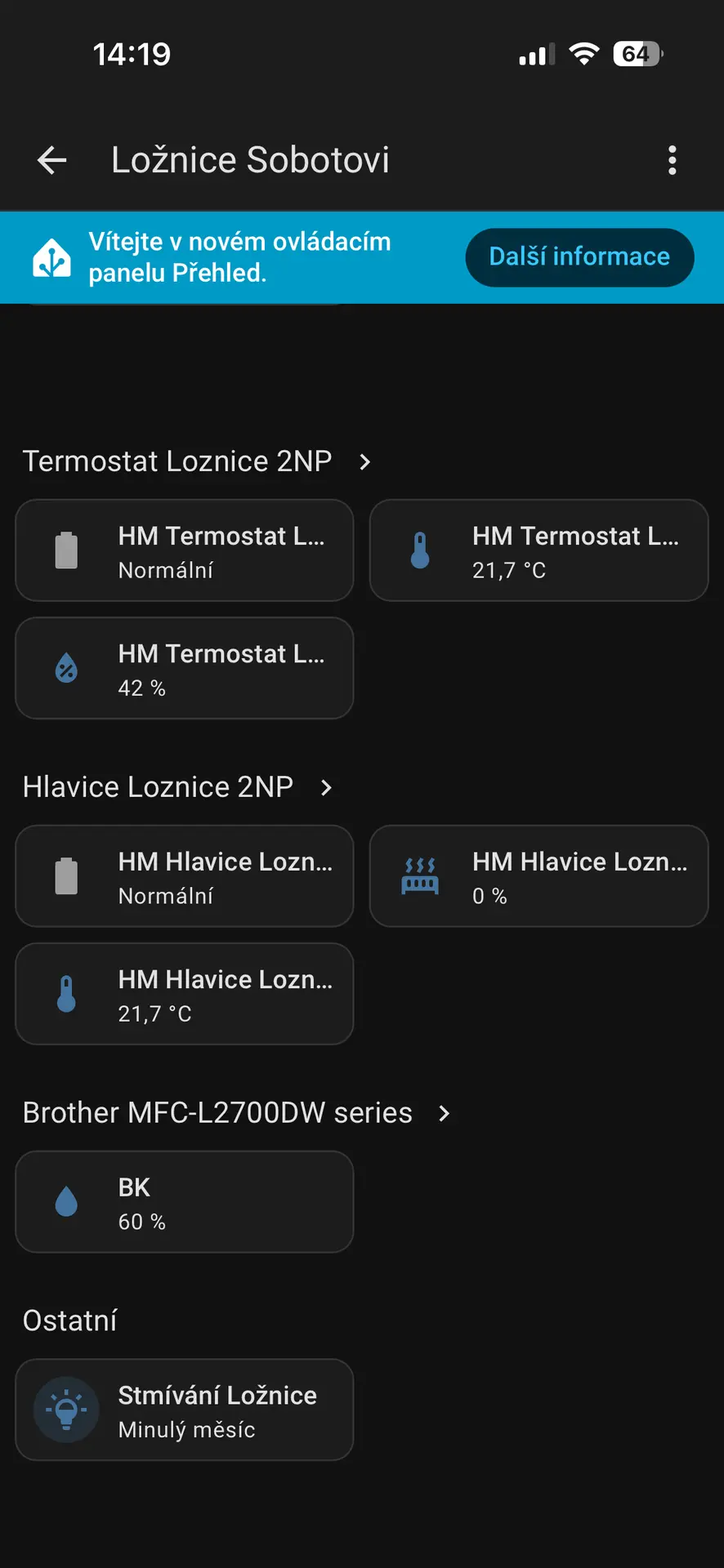Expand Hlavice Loznice 2NP chevron

pos(326,788)
